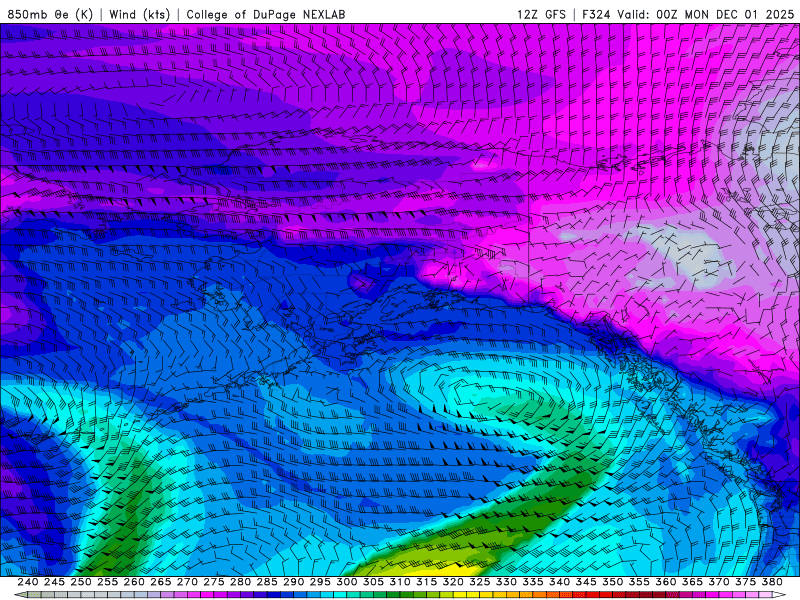Screen dimensions: 800x600
Task: Select the 325 legend value
Action: (480, 582)
